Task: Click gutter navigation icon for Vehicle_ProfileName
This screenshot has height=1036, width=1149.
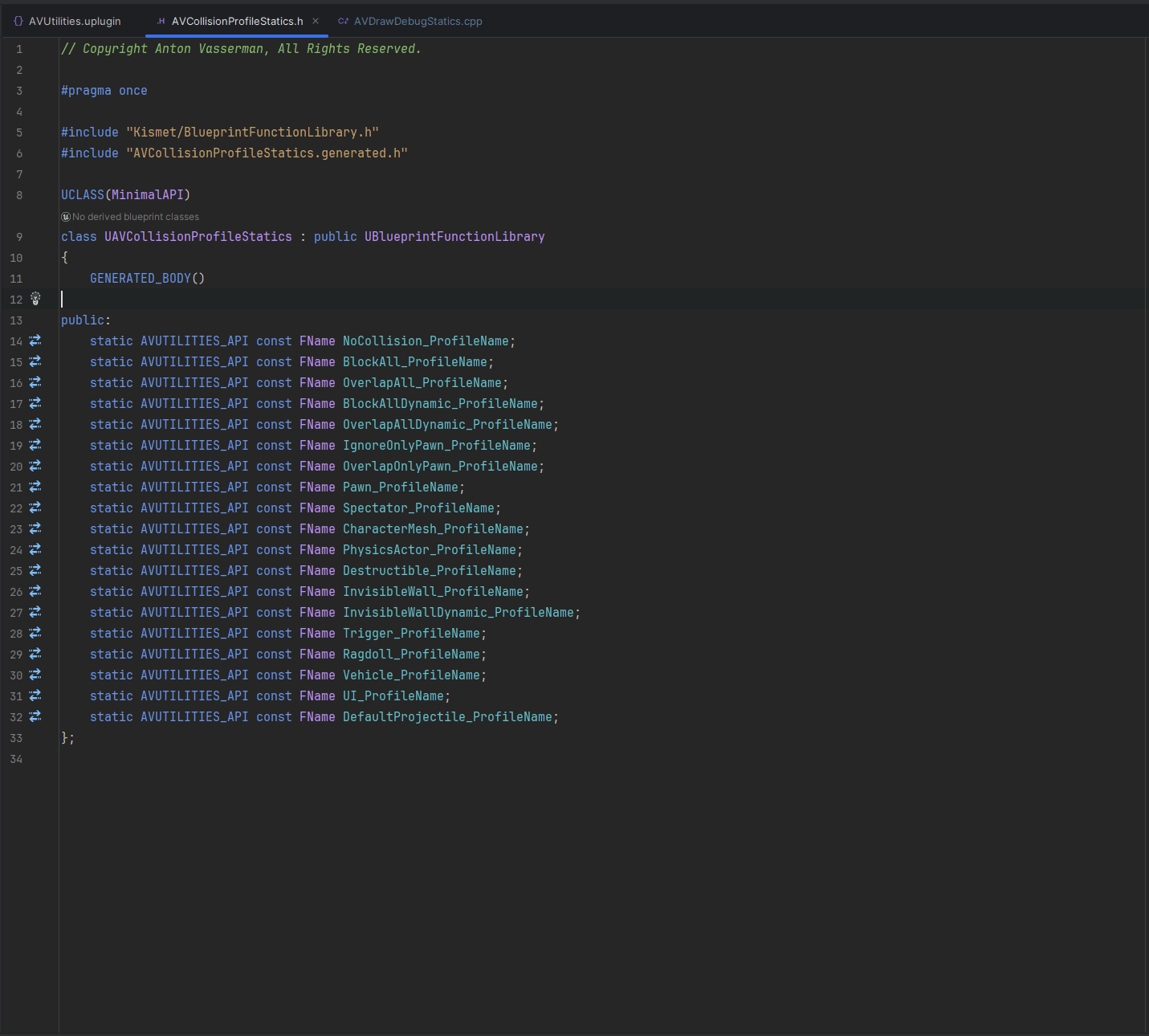Action: click(35, 675)
